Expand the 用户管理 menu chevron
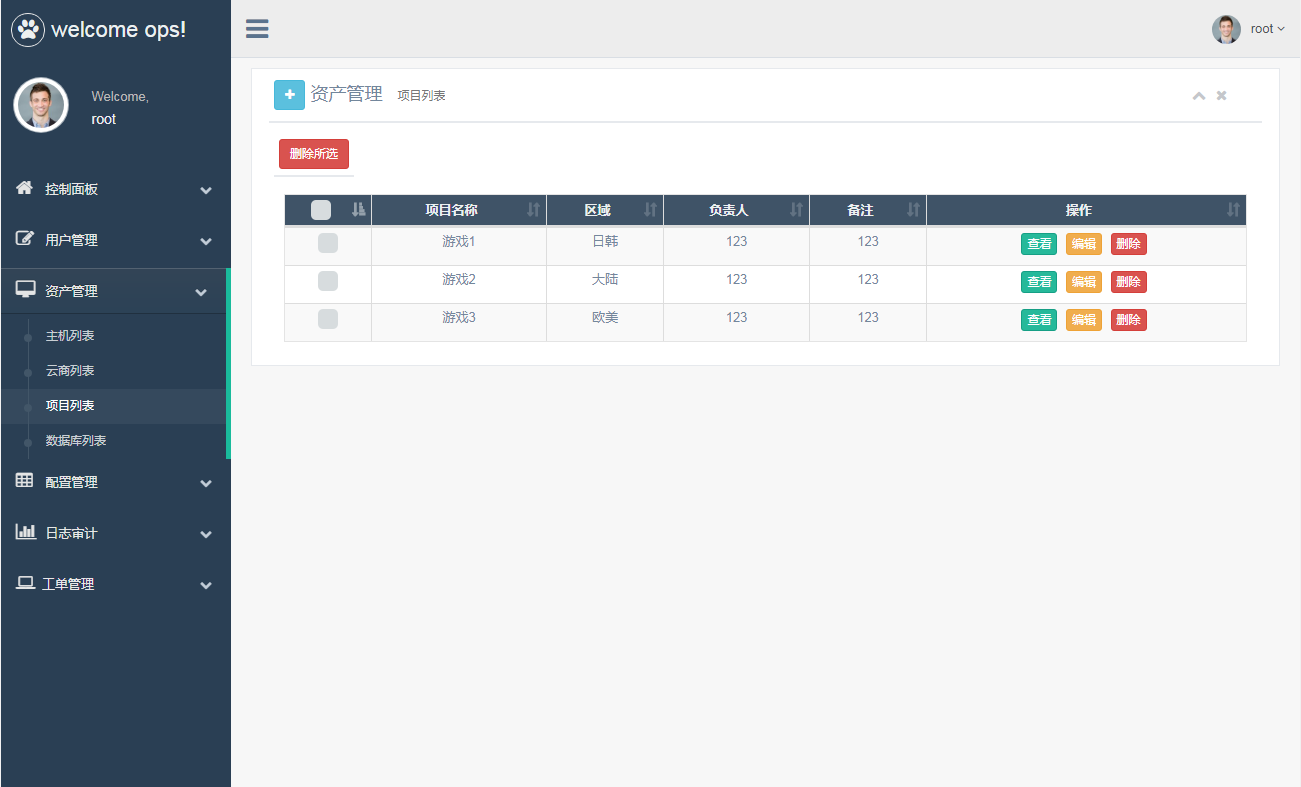This screenshot has width=1301, height=787. 206,242
